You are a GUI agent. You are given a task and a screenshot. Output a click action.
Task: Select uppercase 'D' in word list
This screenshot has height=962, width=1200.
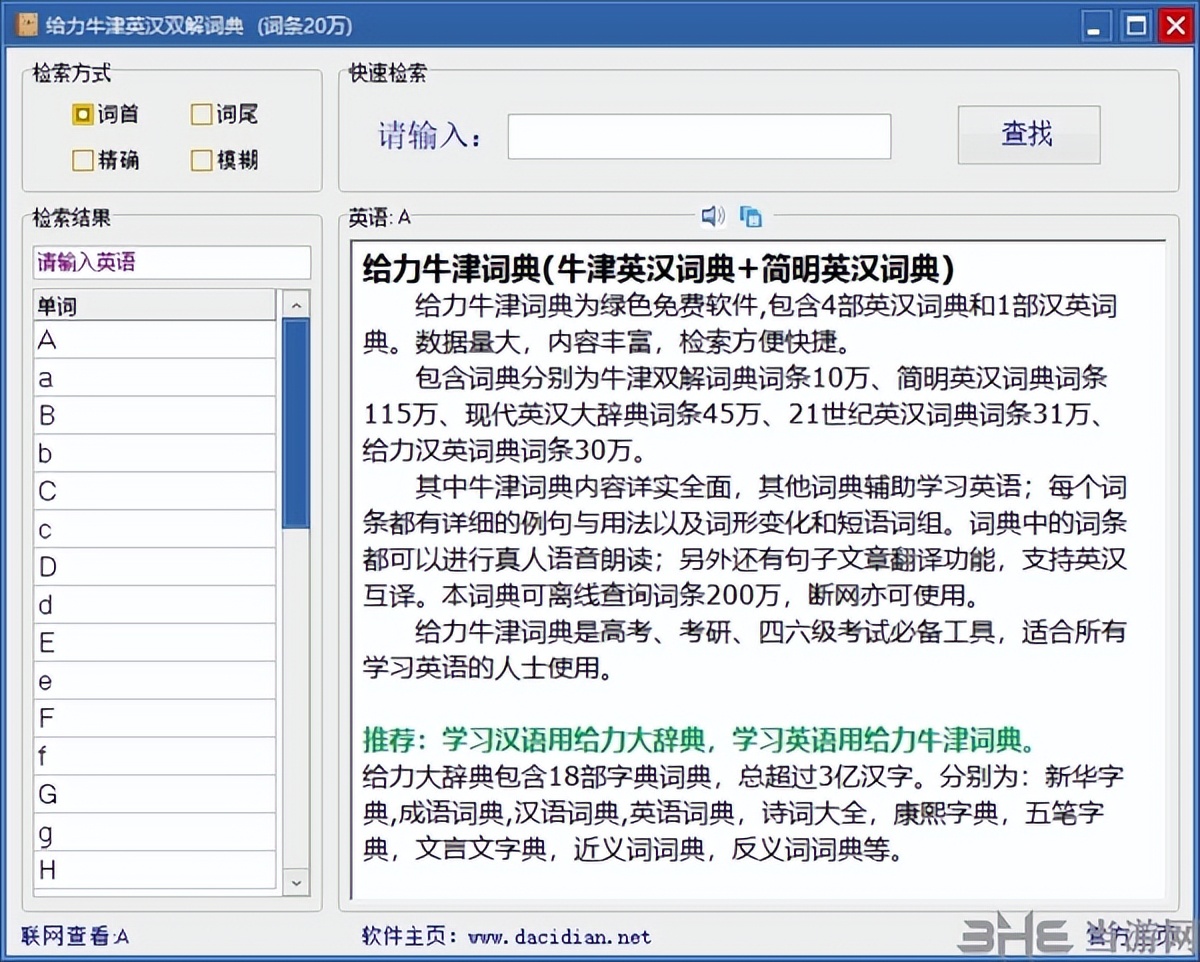pos(154,567)
